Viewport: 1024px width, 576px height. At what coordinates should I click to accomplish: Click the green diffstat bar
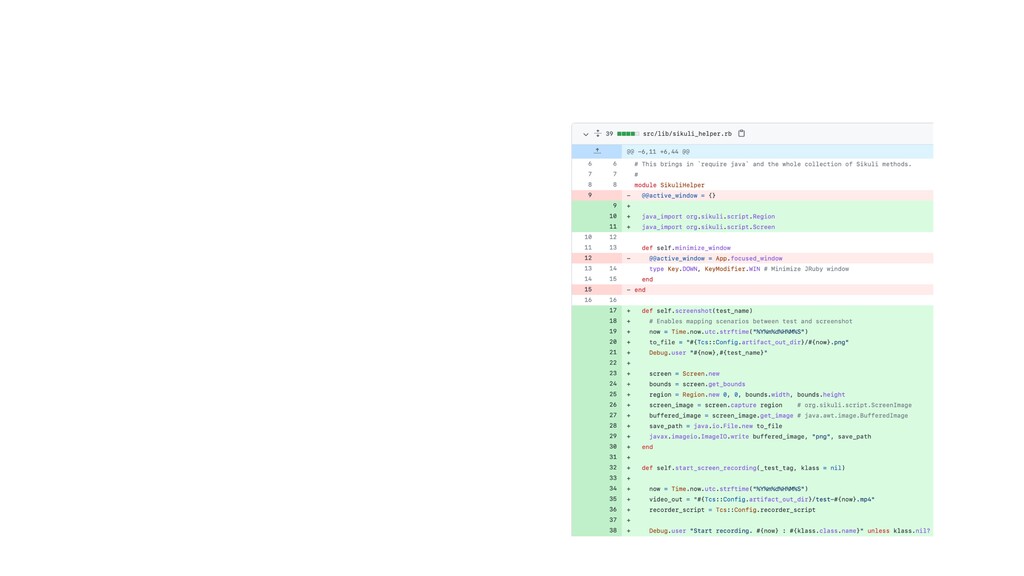click(628, 134)
